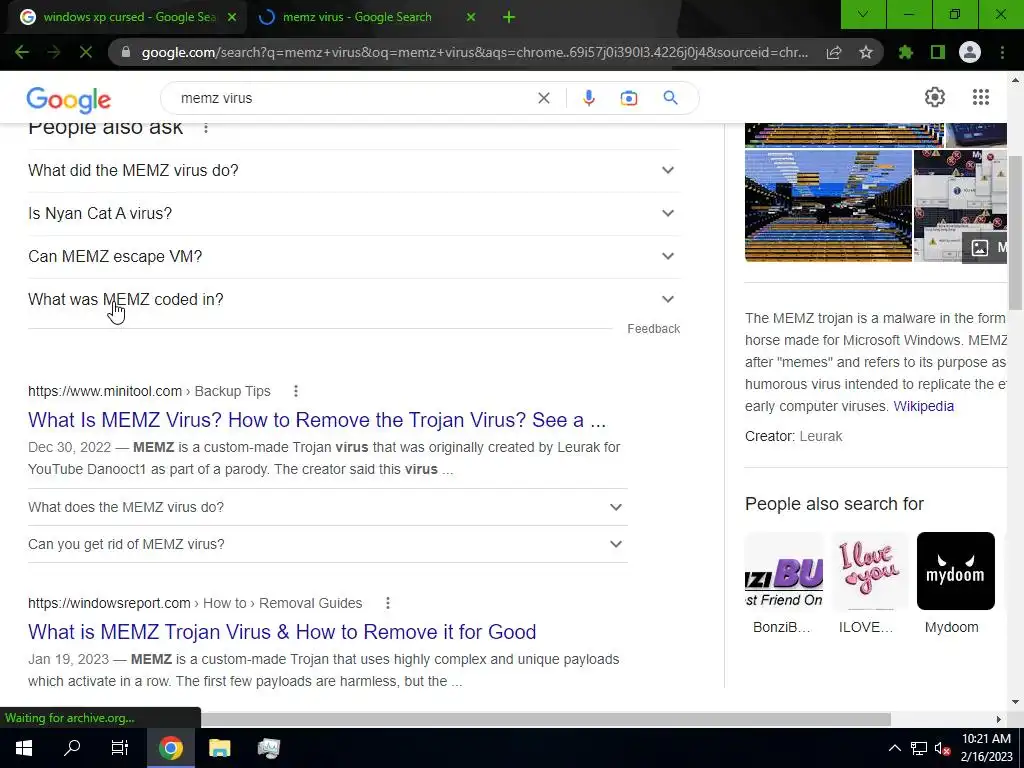Viewport: 1024px width, 768px height.
Task: Open Chrome's three-dot menu
Action: click(x=1002, y=52)
